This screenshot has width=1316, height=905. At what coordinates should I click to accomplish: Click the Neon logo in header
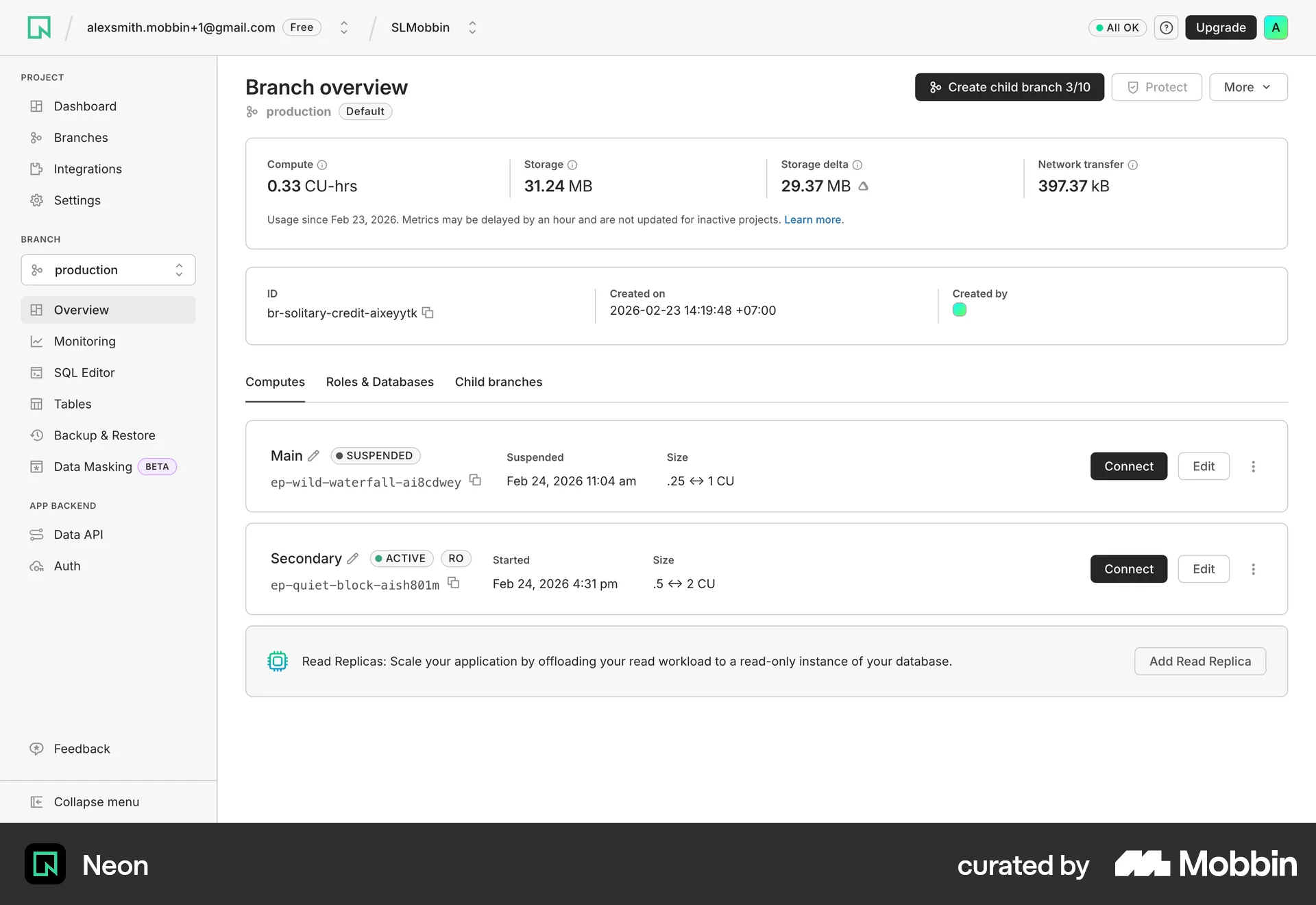39,27
